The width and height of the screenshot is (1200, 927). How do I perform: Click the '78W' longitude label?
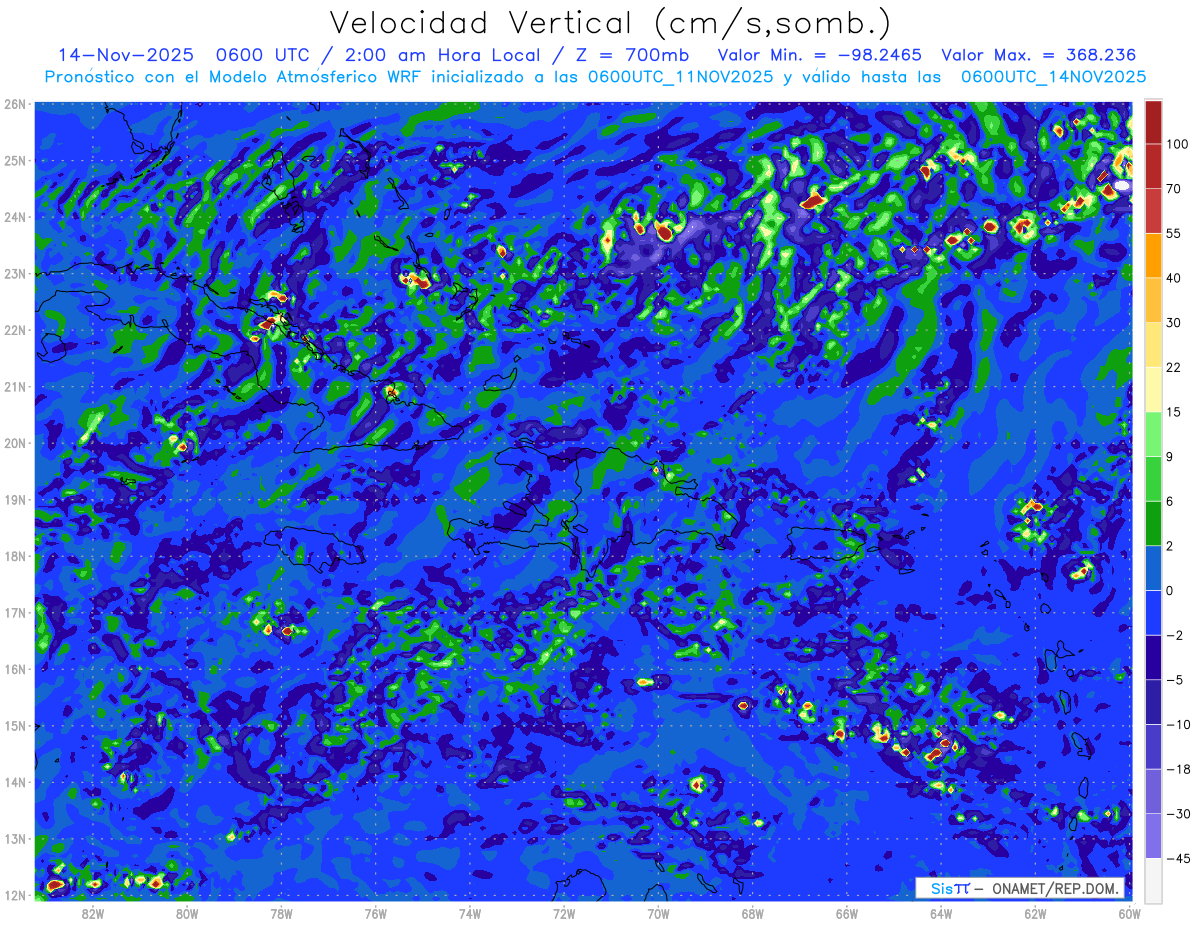[x=281, y=913]
